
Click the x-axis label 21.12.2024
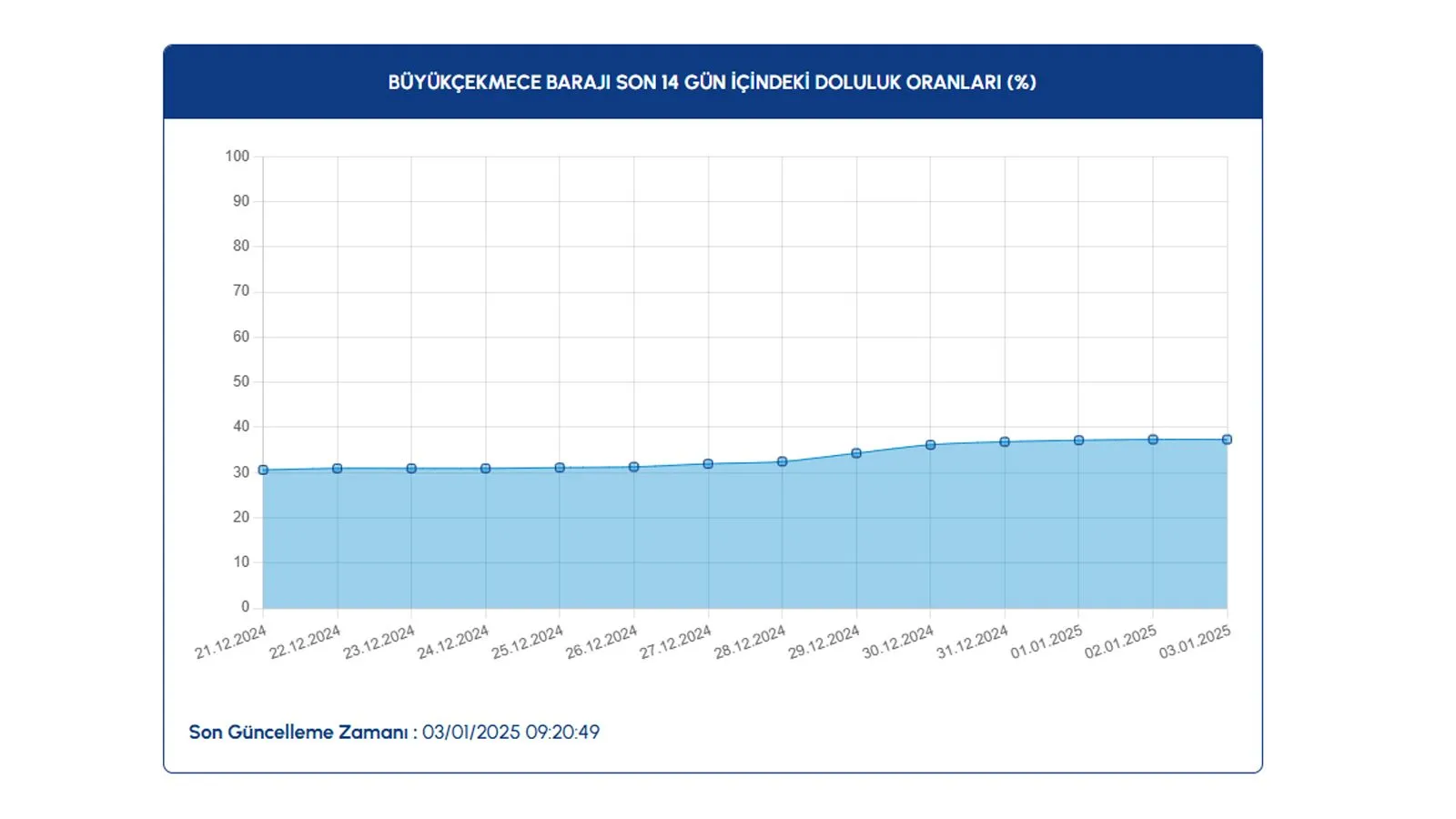230,642
